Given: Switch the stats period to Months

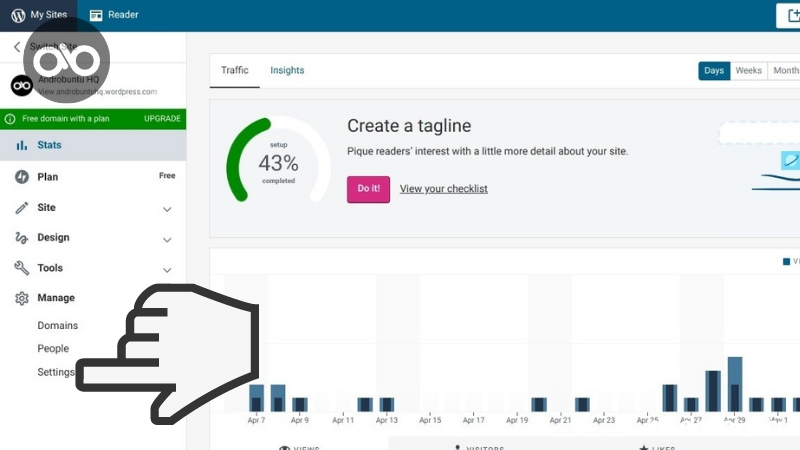Looking at the screenshot, I should (785, 71).
